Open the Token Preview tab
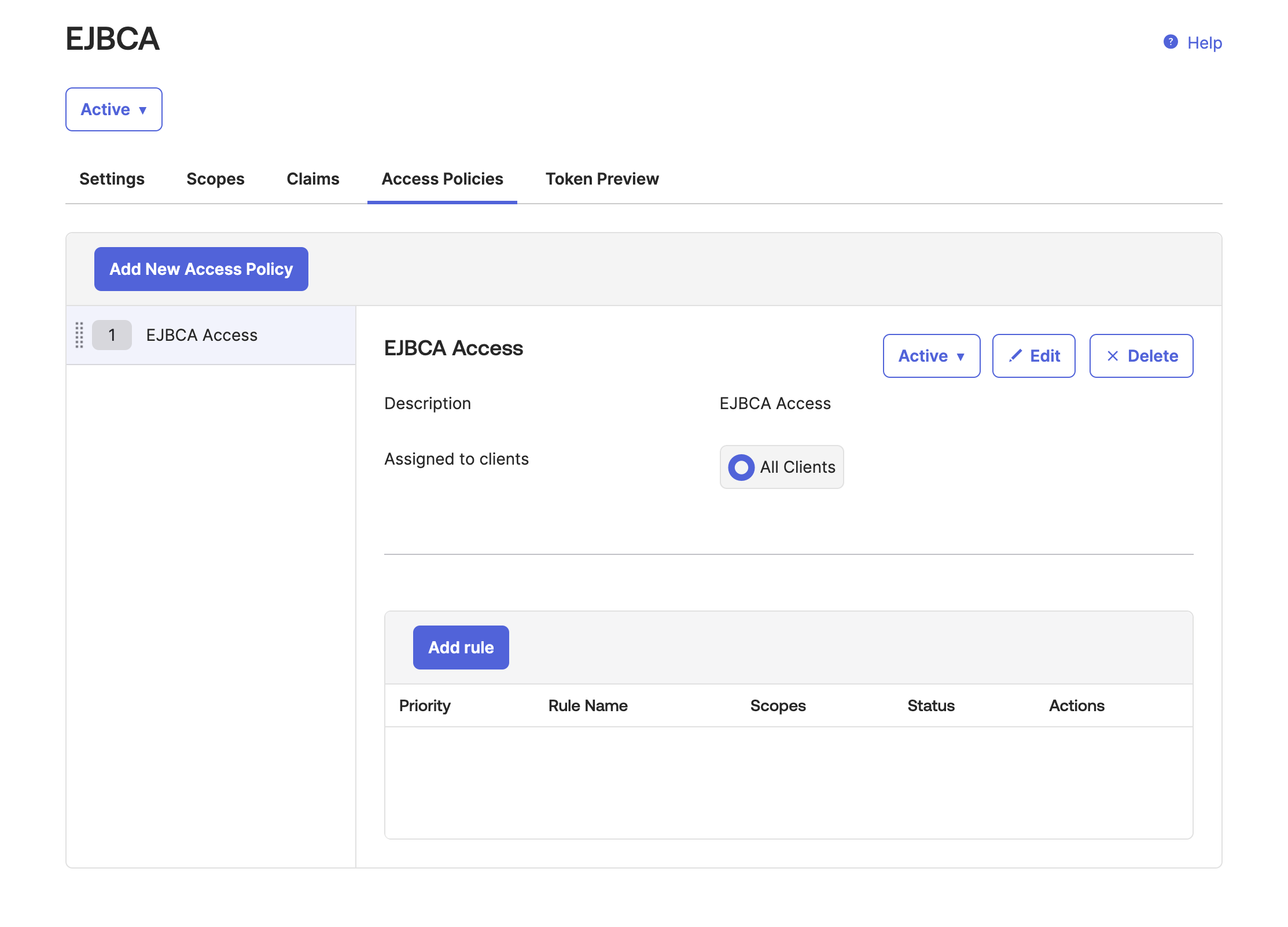 click(602, 179)
